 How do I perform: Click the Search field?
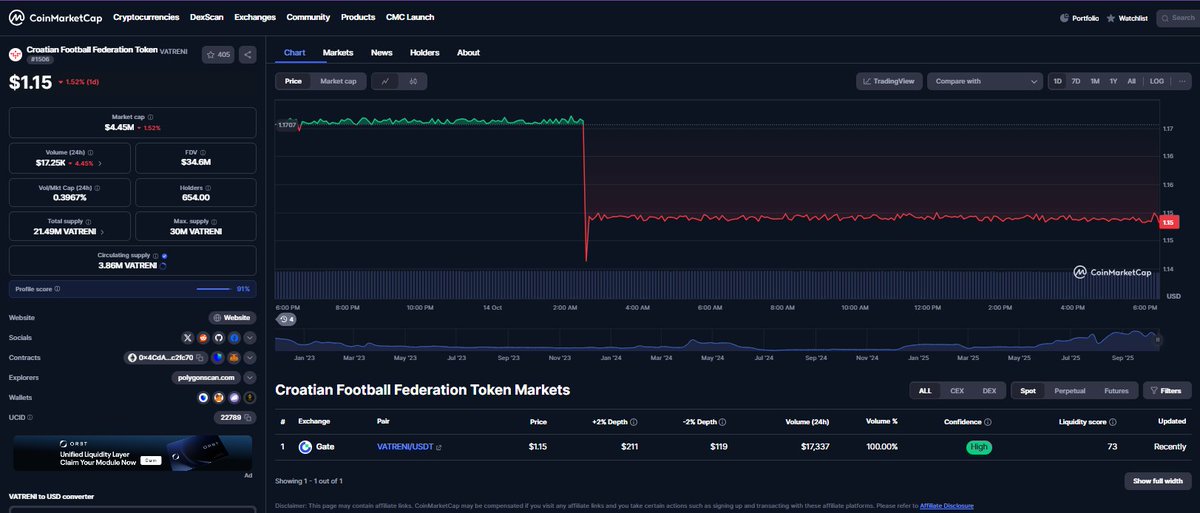click(x=1176, y=17)
